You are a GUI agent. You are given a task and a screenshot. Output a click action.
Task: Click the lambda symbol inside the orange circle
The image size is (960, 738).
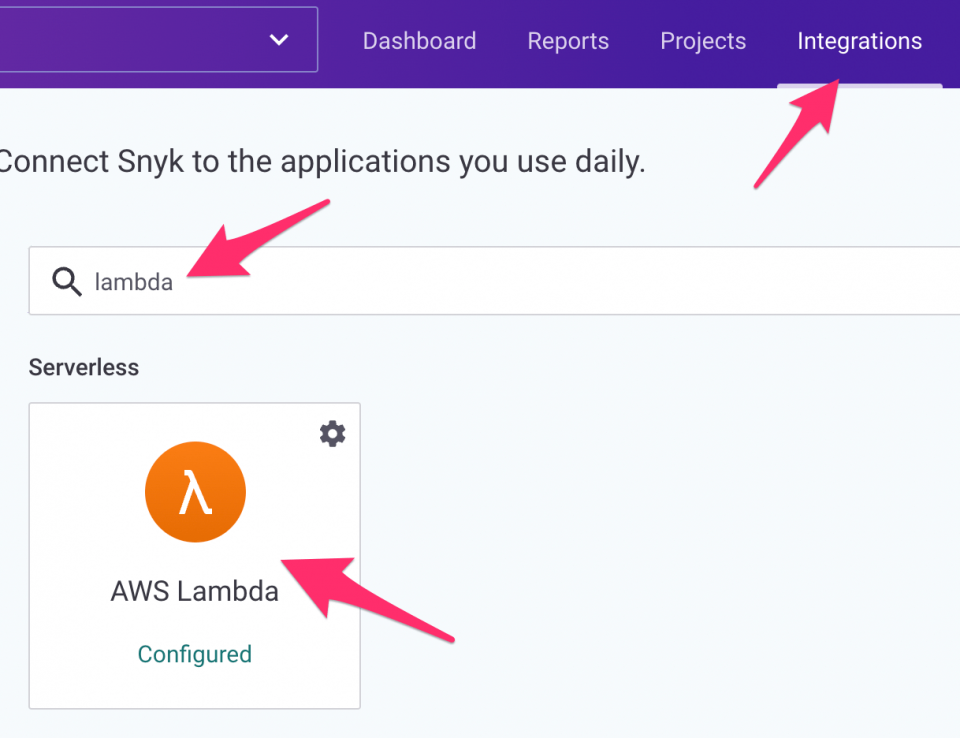pos(195,491)
